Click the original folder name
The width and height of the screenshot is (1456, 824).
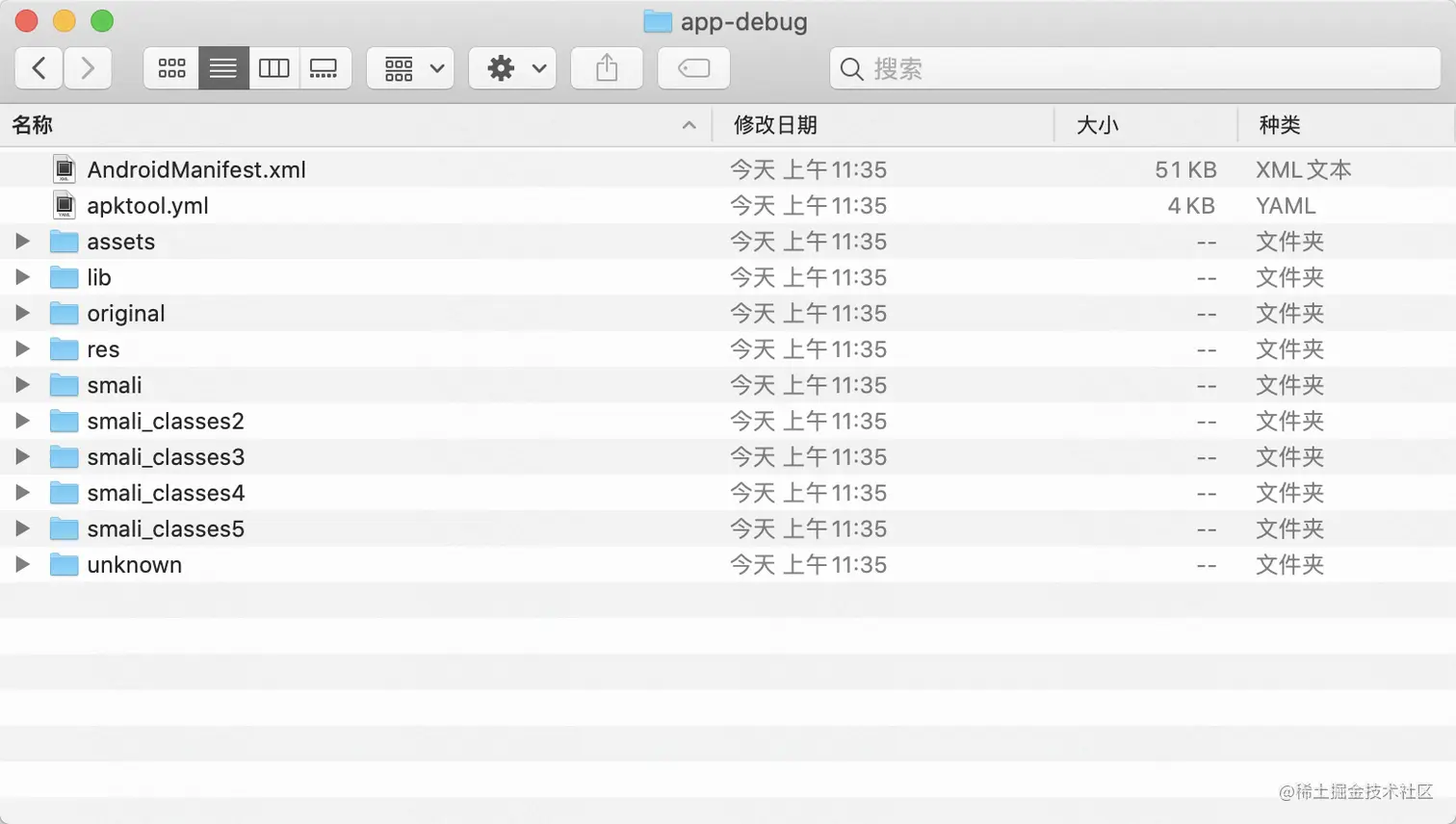click(126, 314)
